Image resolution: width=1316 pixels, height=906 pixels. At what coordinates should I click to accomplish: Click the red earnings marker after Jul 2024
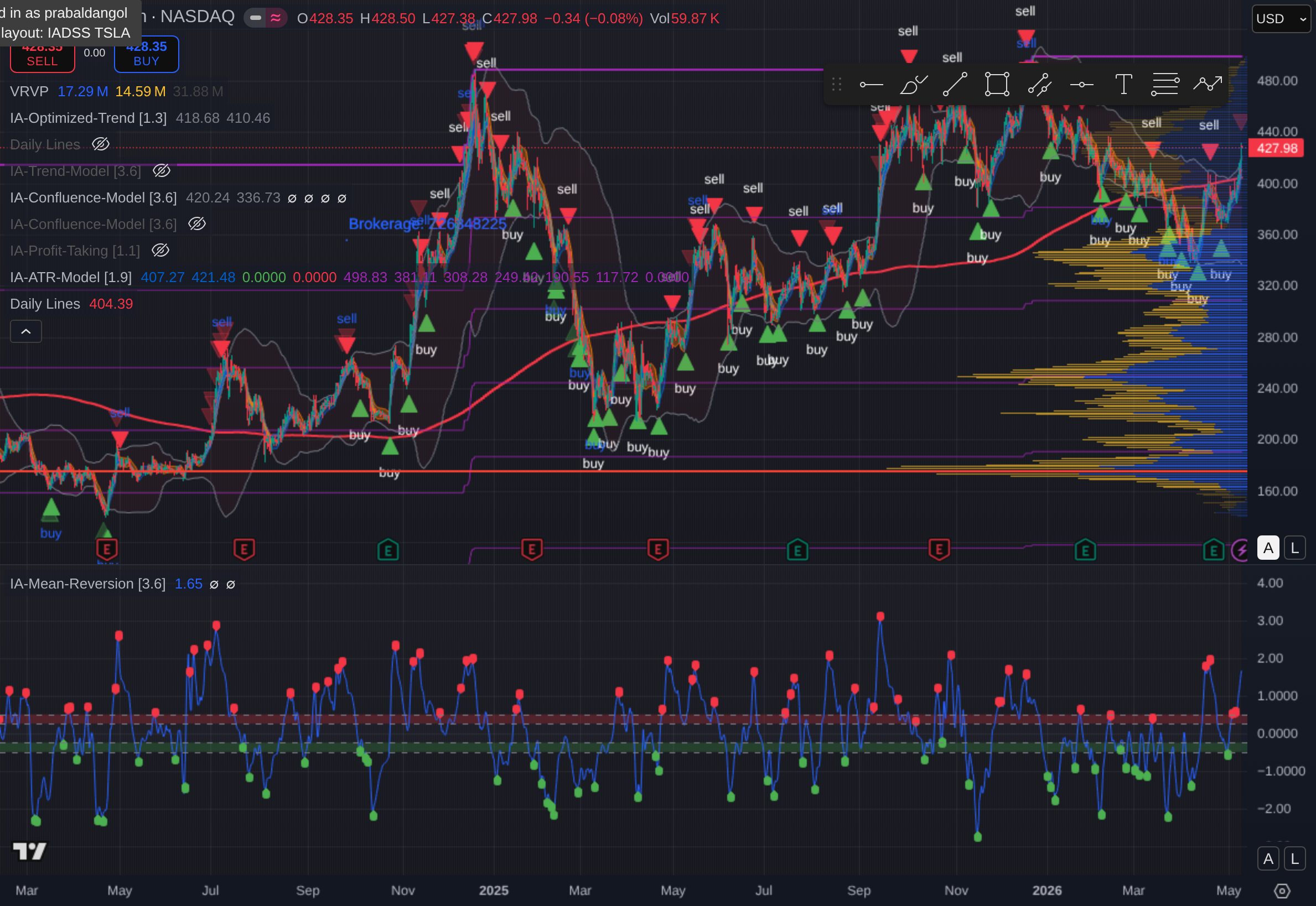[x=244, y=549]
